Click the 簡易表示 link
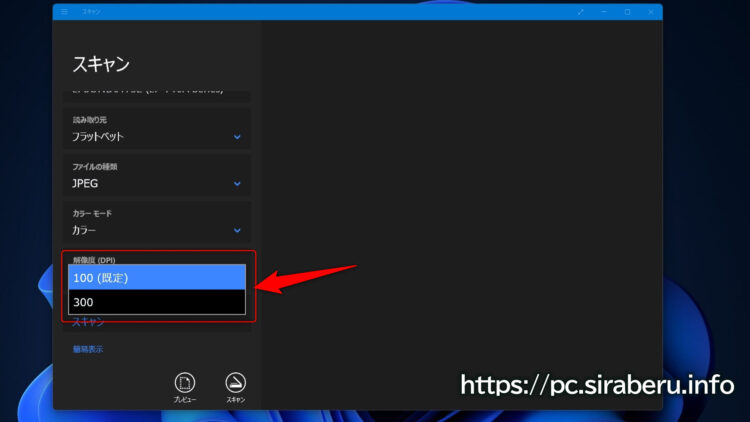This screenshot has width=750, height=422. 88,349
